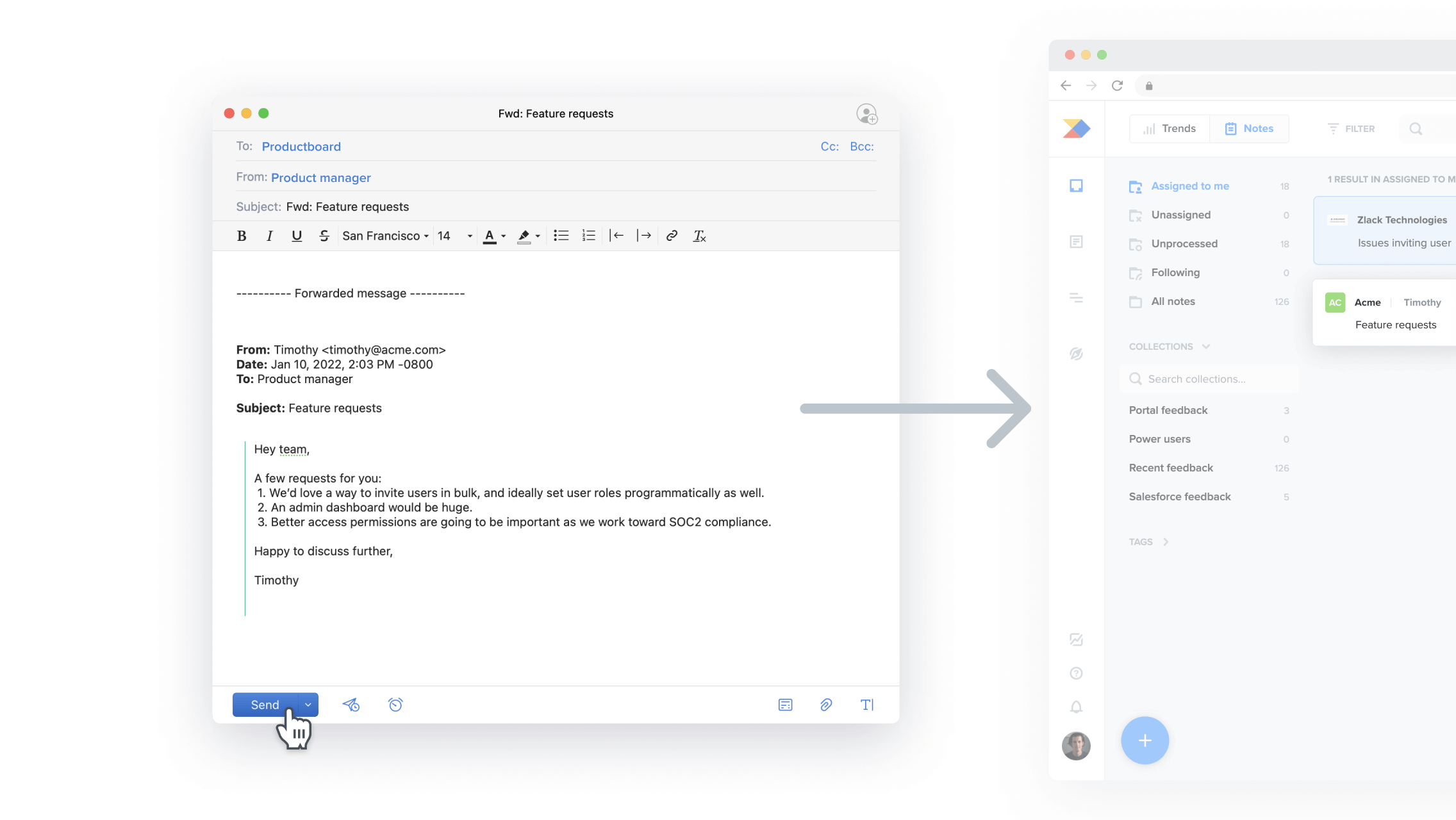Attach a file with paperclip icon
Viewport: 1456px width, 820px height.
point(826,705)
